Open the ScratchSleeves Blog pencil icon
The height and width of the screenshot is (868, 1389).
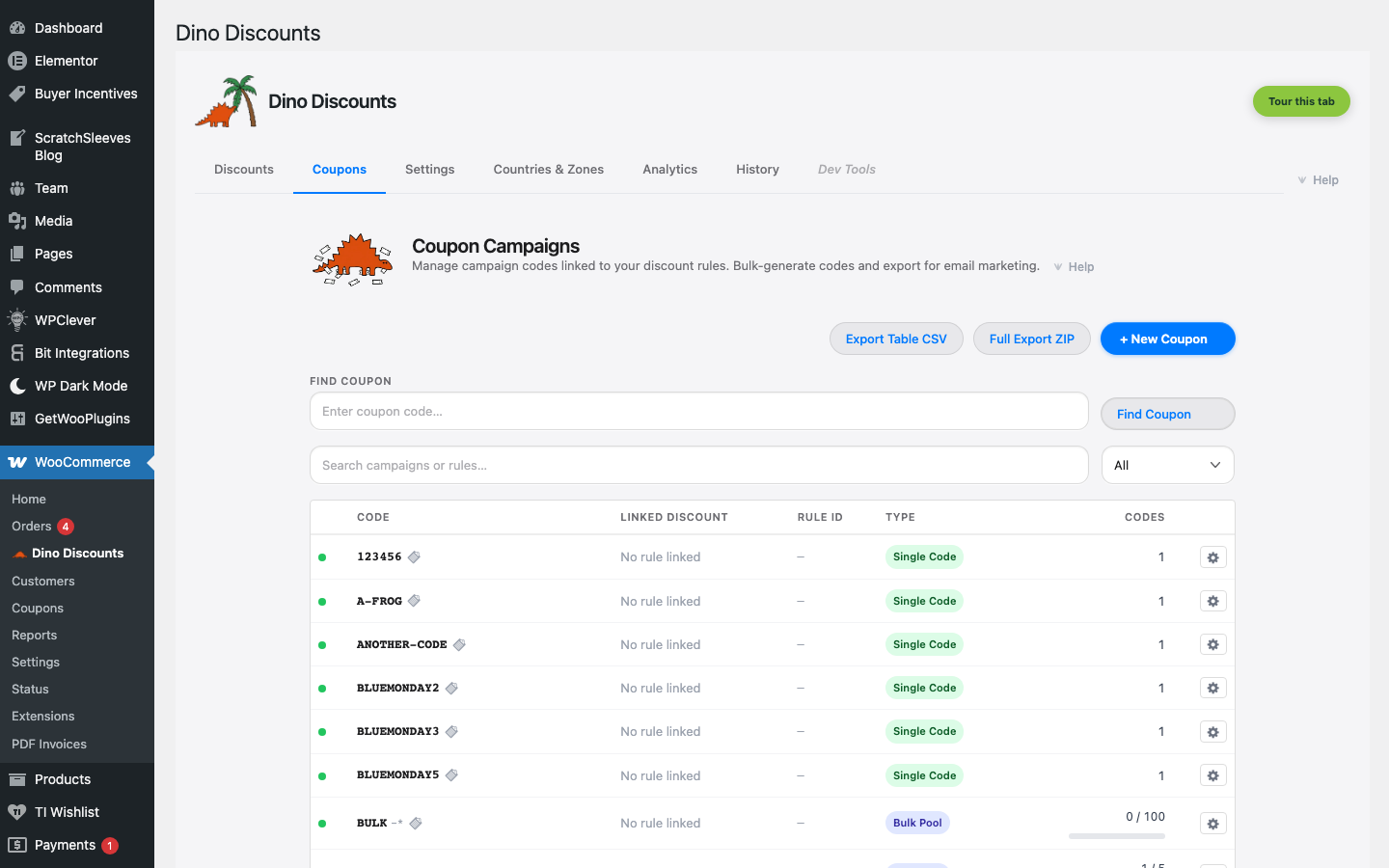click(17, 138)
